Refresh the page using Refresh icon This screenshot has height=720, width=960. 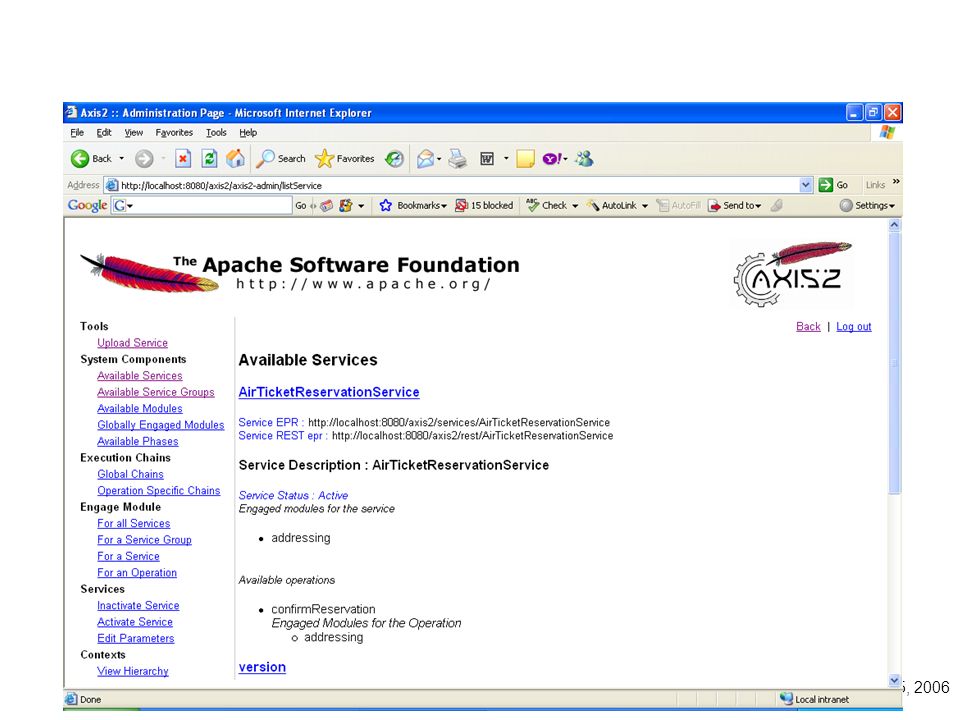pyautogui.click(x=209, y=159)
